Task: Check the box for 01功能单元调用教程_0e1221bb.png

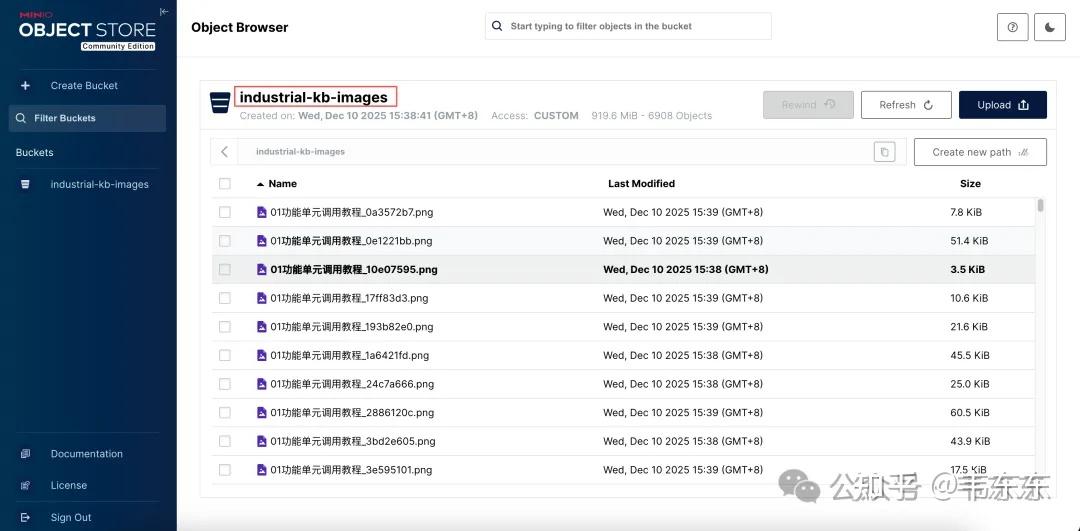Action: pyautogui.click(x=225, y=241)
